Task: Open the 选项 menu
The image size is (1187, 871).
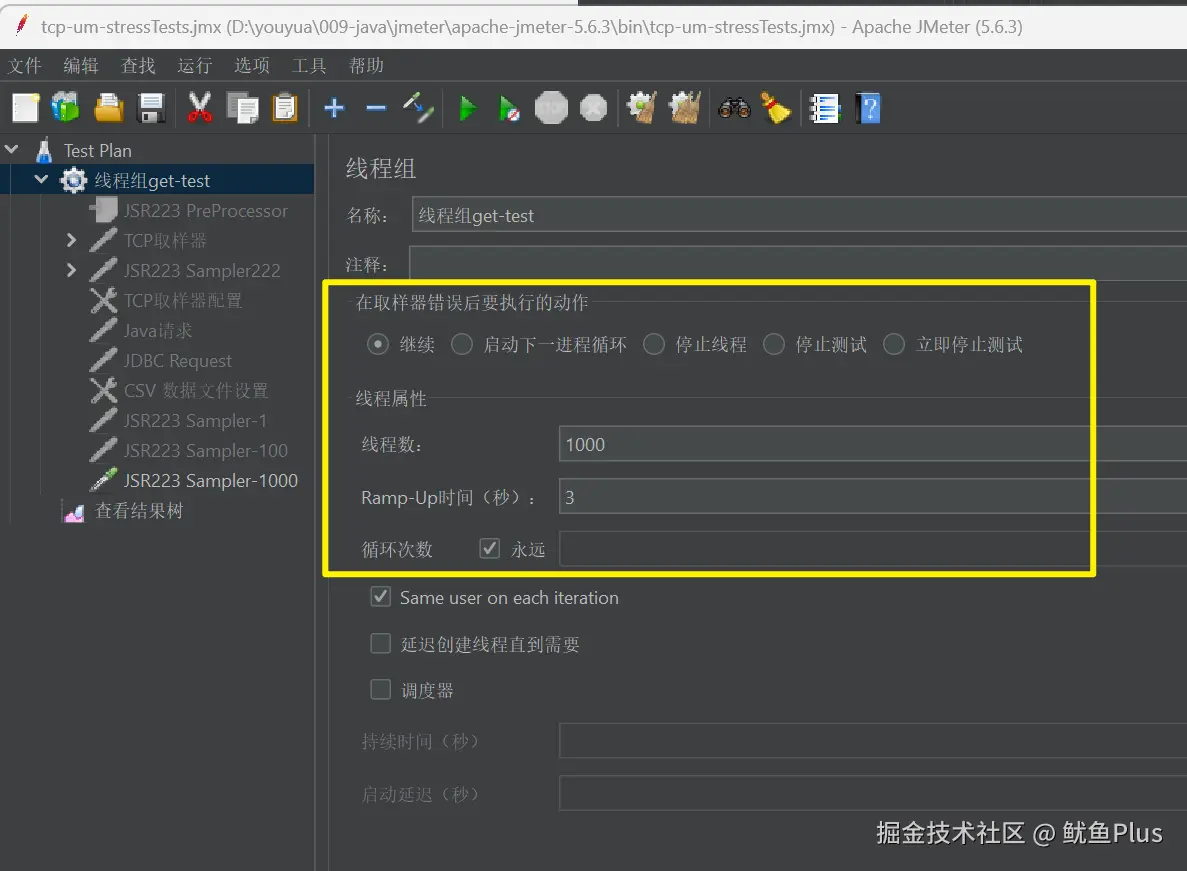Action: click(x=251, y=66)
